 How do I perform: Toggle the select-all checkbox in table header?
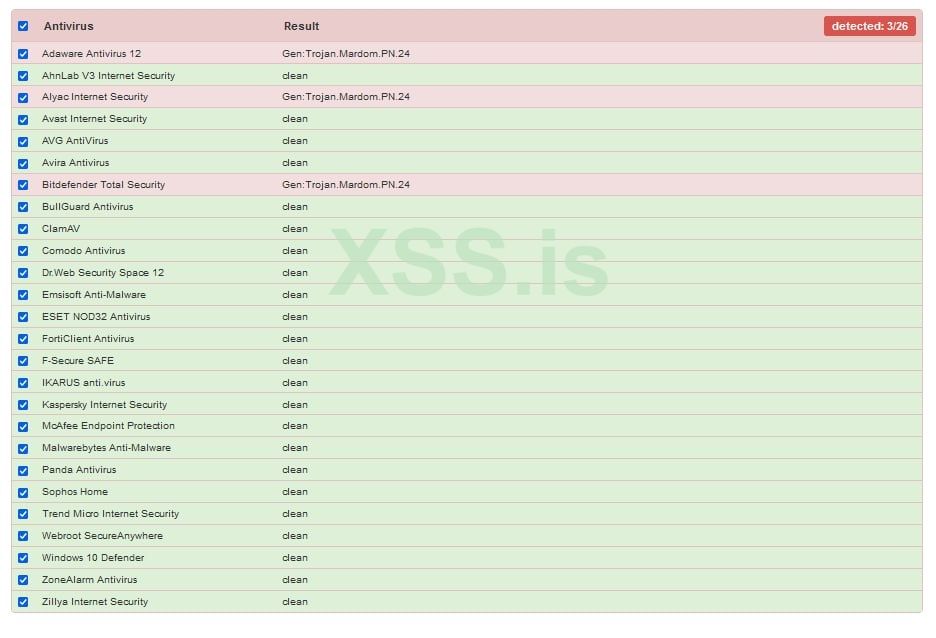click(23, 26)
